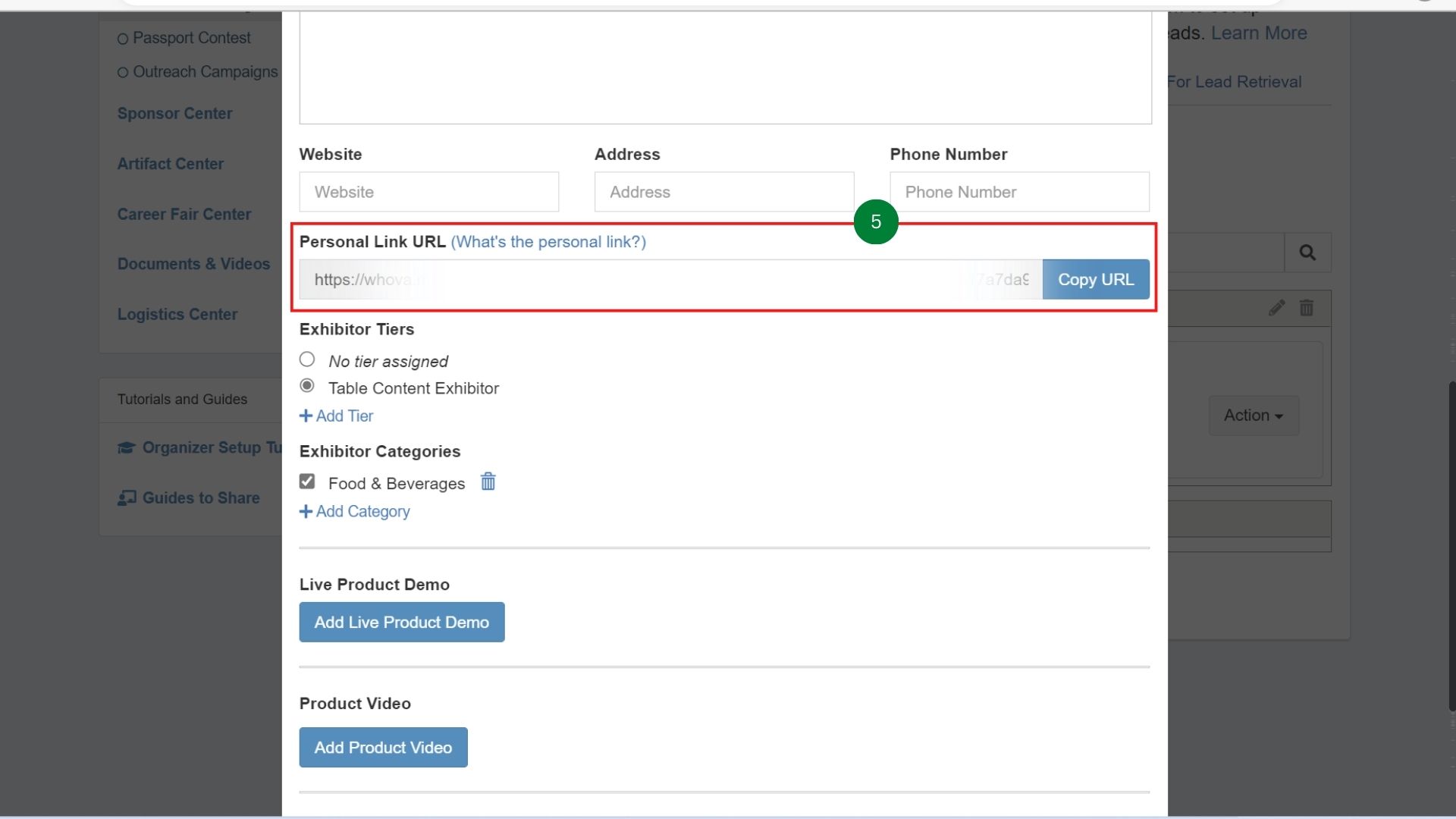Open Documents & Videos section
The image size is (1456, 819).
click(193, 264)
